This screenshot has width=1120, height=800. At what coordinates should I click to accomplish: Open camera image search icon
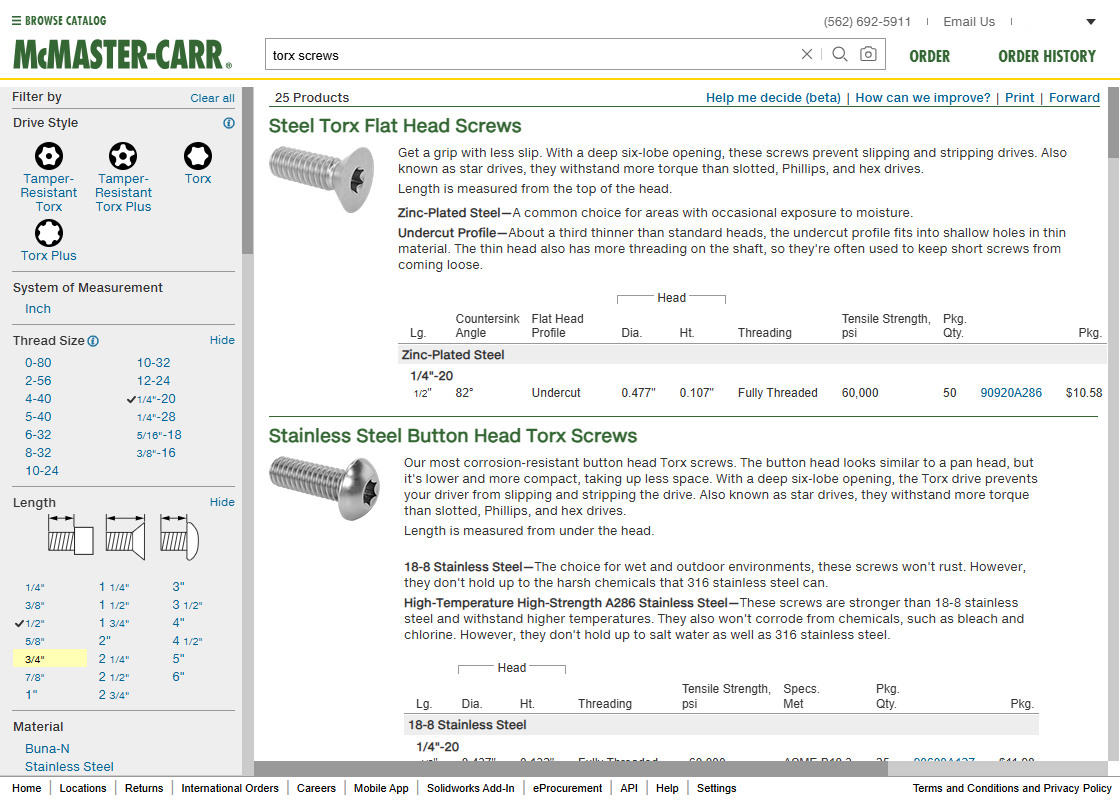[x=868, y=54]
